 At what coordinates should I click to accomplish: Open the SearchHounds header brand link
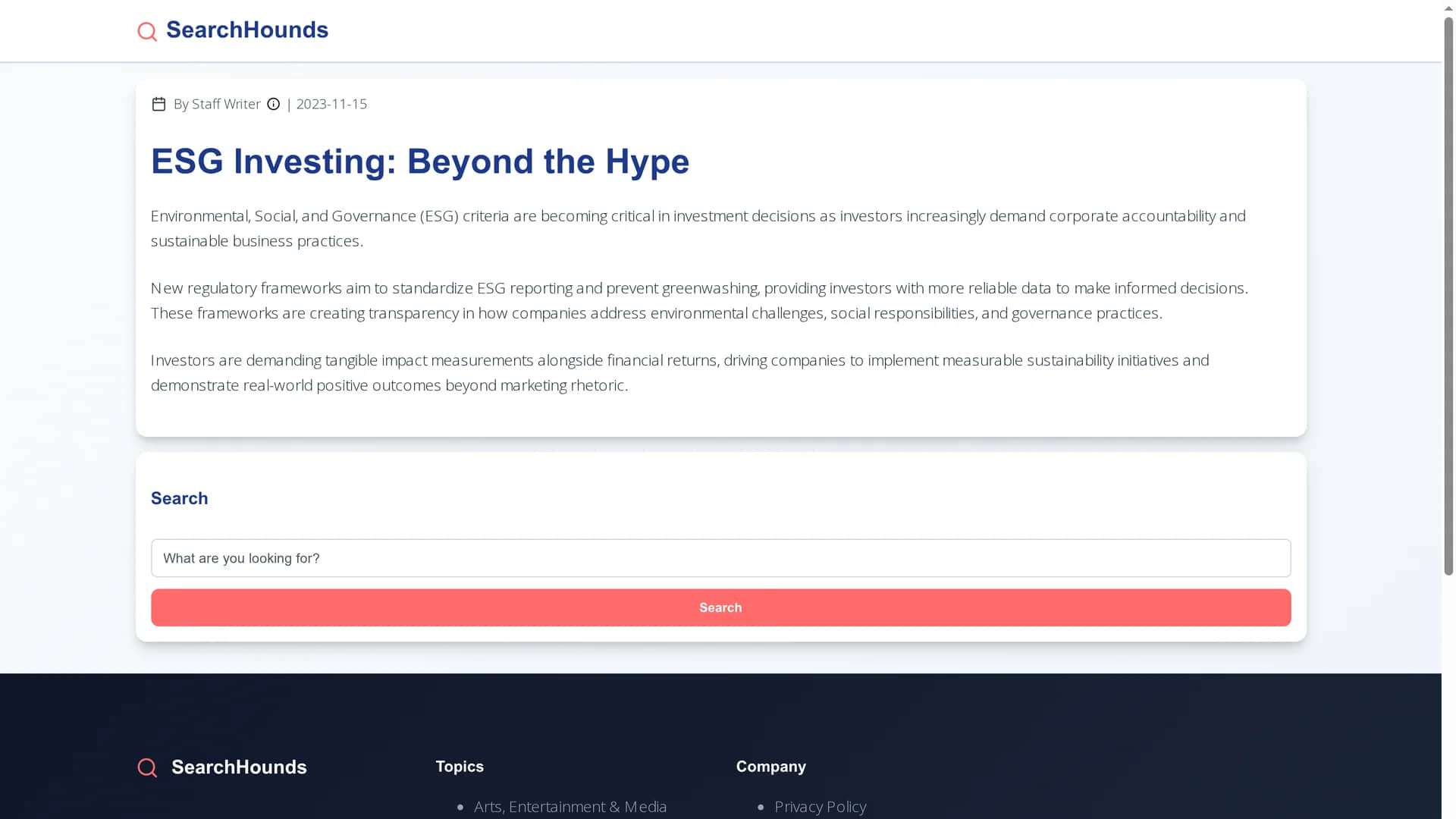point(247,30)
